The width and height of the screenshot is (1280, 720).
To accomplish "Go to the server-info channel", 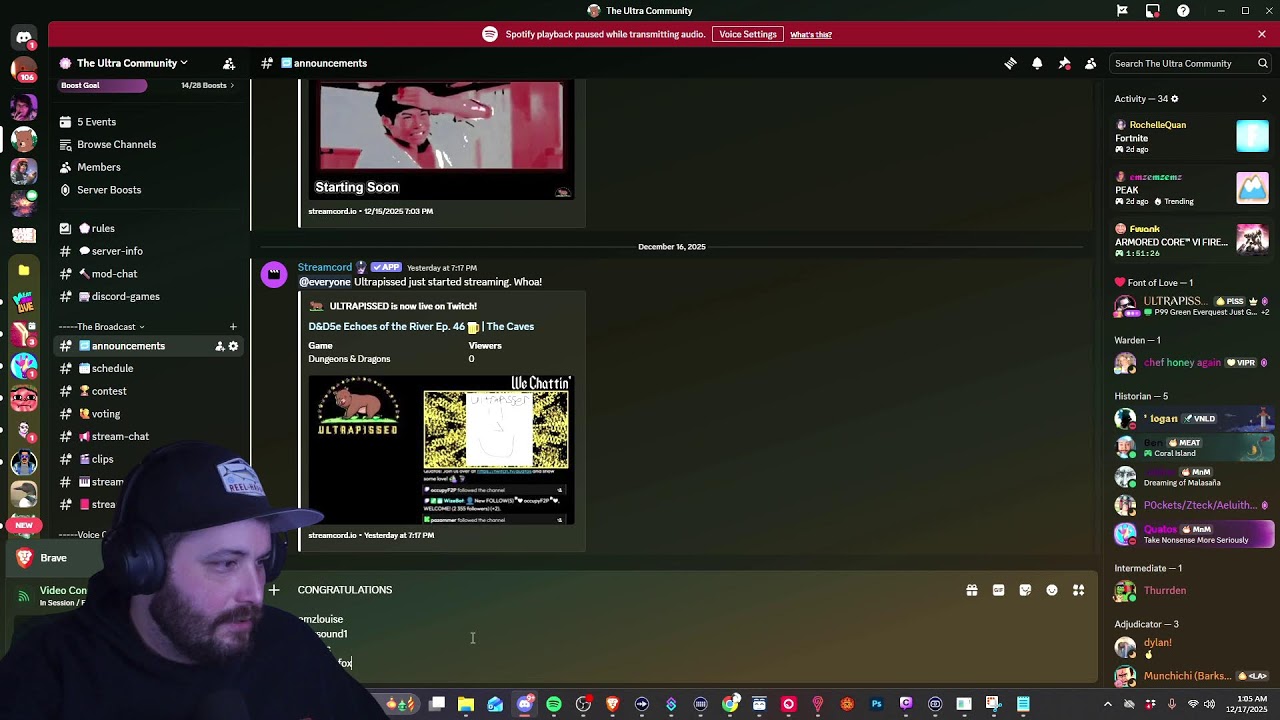I will click(150, 251).
